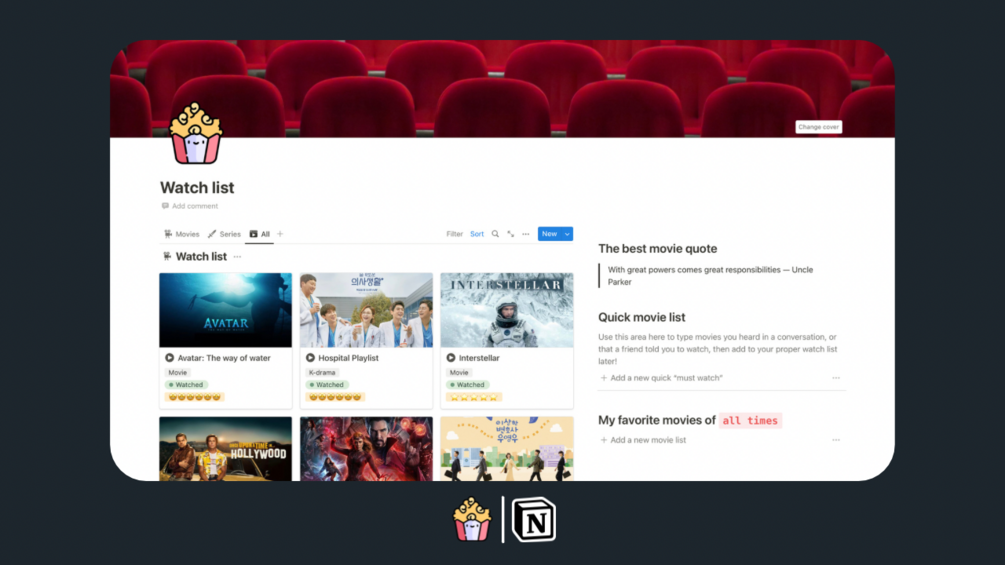
Task: Click the Movie tag on Interstellar card
Action: (459, 373)
